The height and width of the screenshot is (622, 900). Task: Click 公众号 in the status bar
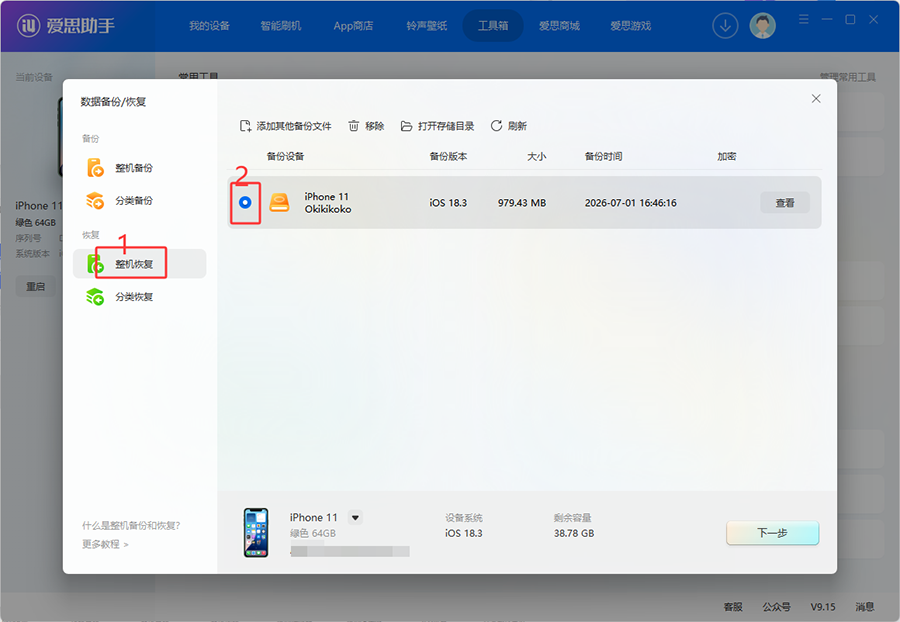pos(777,607)
